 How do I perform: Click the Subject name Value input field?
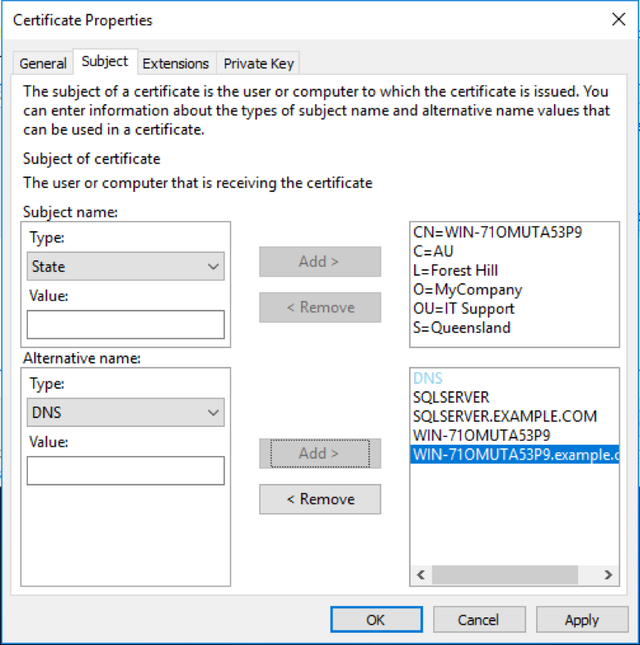126,325
